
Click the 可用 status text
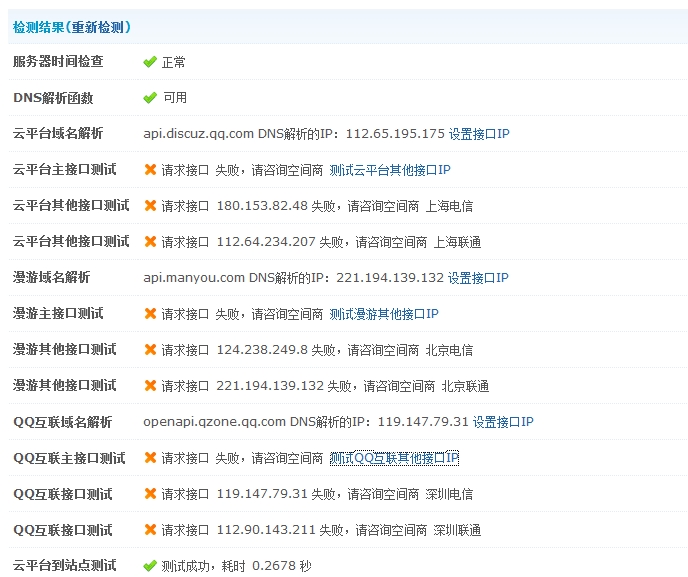175,97
